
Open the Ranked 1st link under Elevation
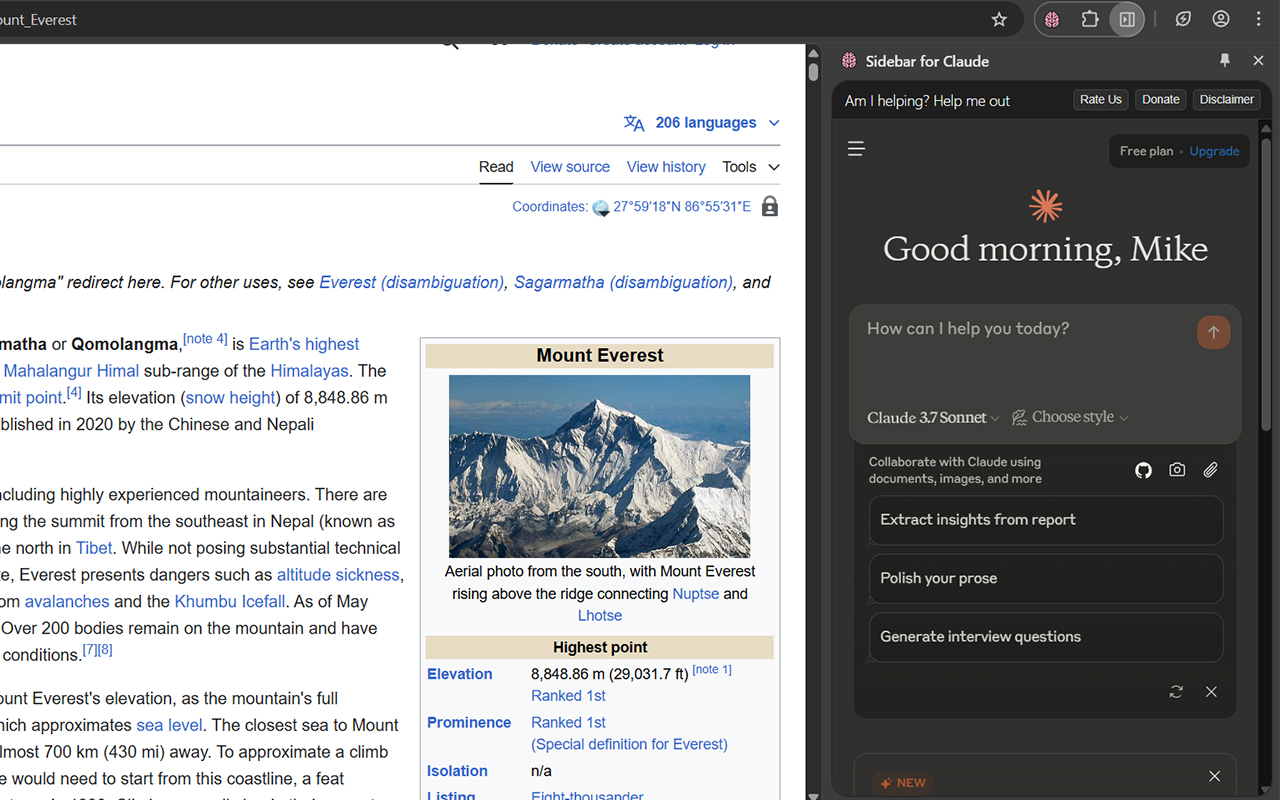568,696
